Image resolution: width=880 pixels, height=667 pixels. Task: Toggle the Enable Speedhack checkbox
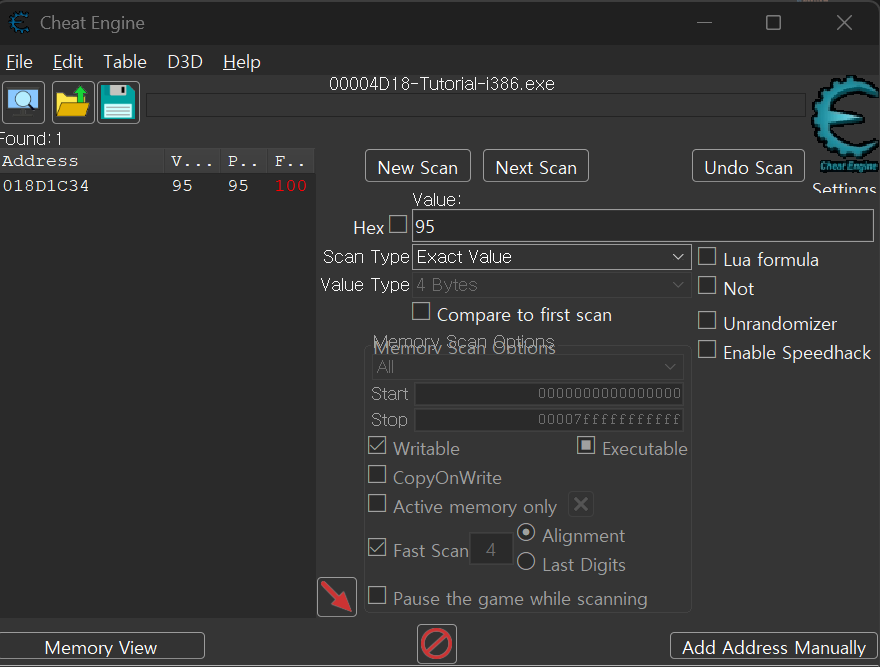click(x=707, y=350)
